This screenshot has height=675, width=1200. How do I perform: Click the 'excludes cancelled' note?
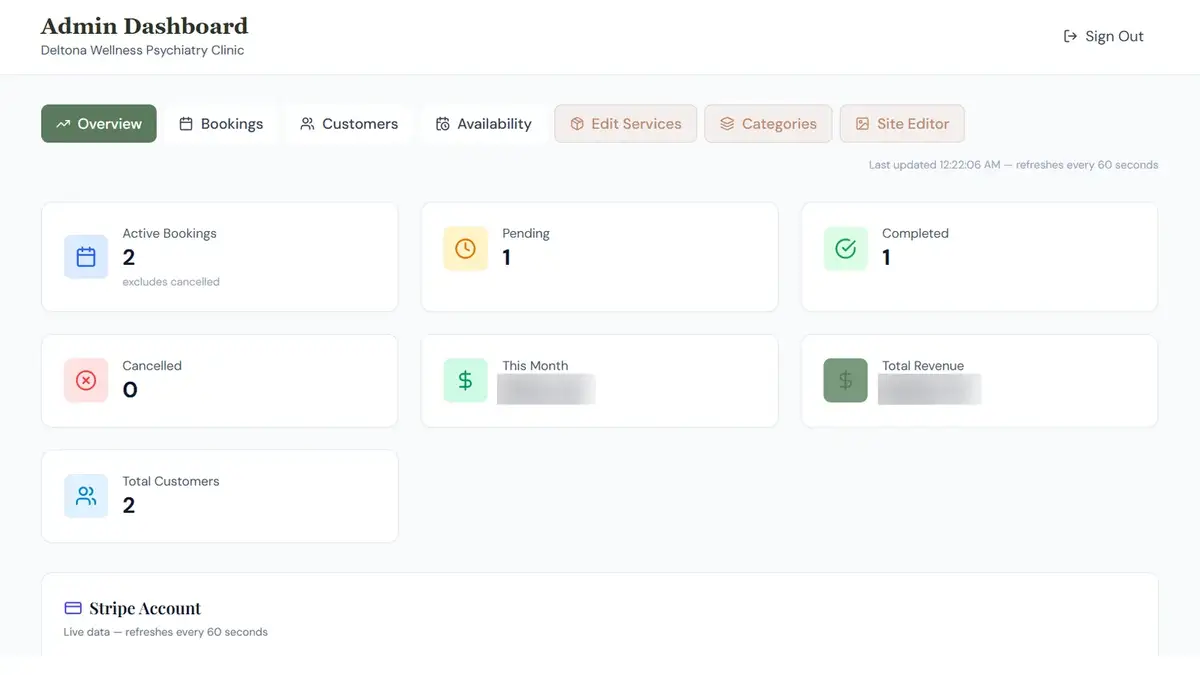pyautogui.click(x=171, y=282)
